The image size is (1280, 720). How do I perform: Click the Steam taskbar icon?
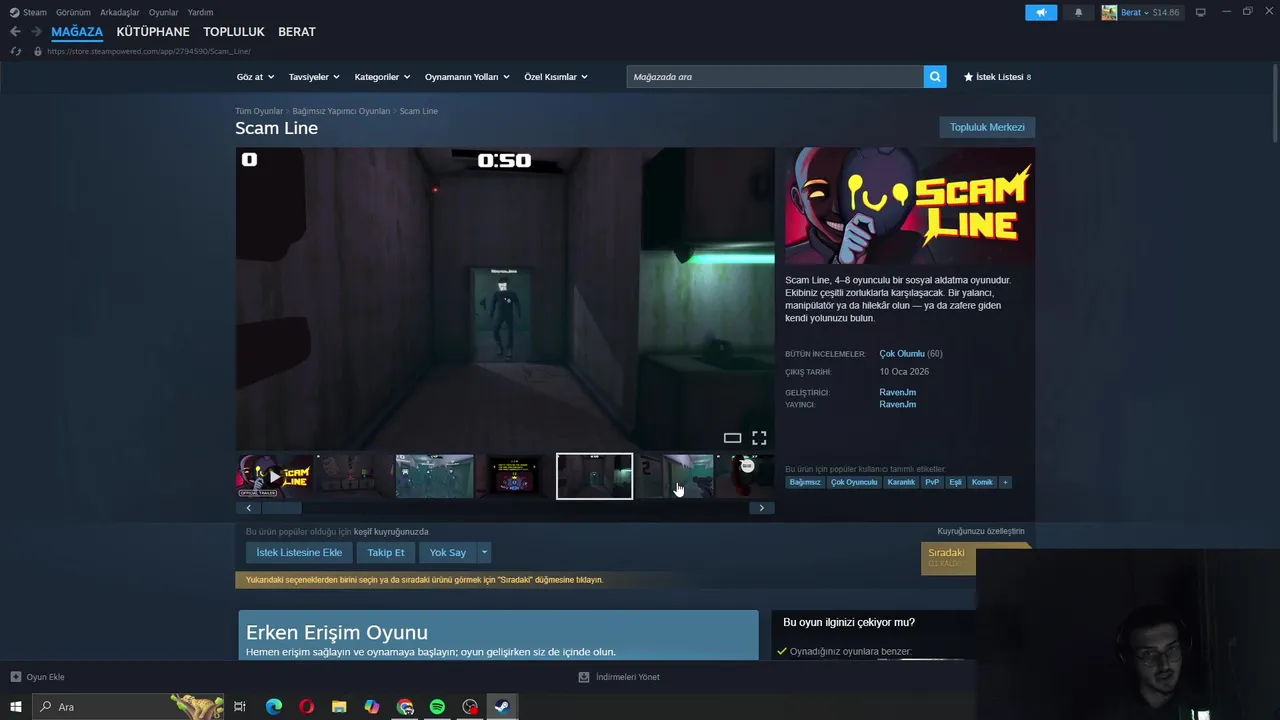pyautogui.click(x=502, y=707)
